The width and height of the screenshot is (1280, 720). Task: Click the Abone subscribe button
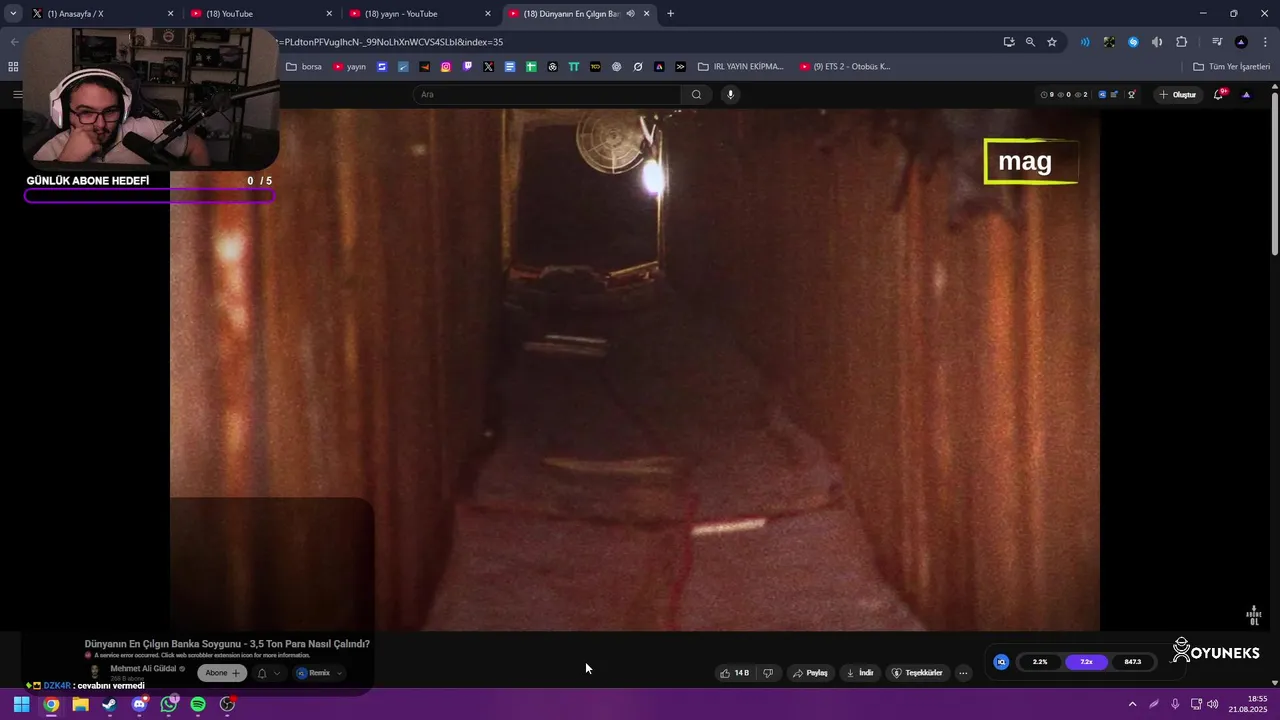coord(222,673)
